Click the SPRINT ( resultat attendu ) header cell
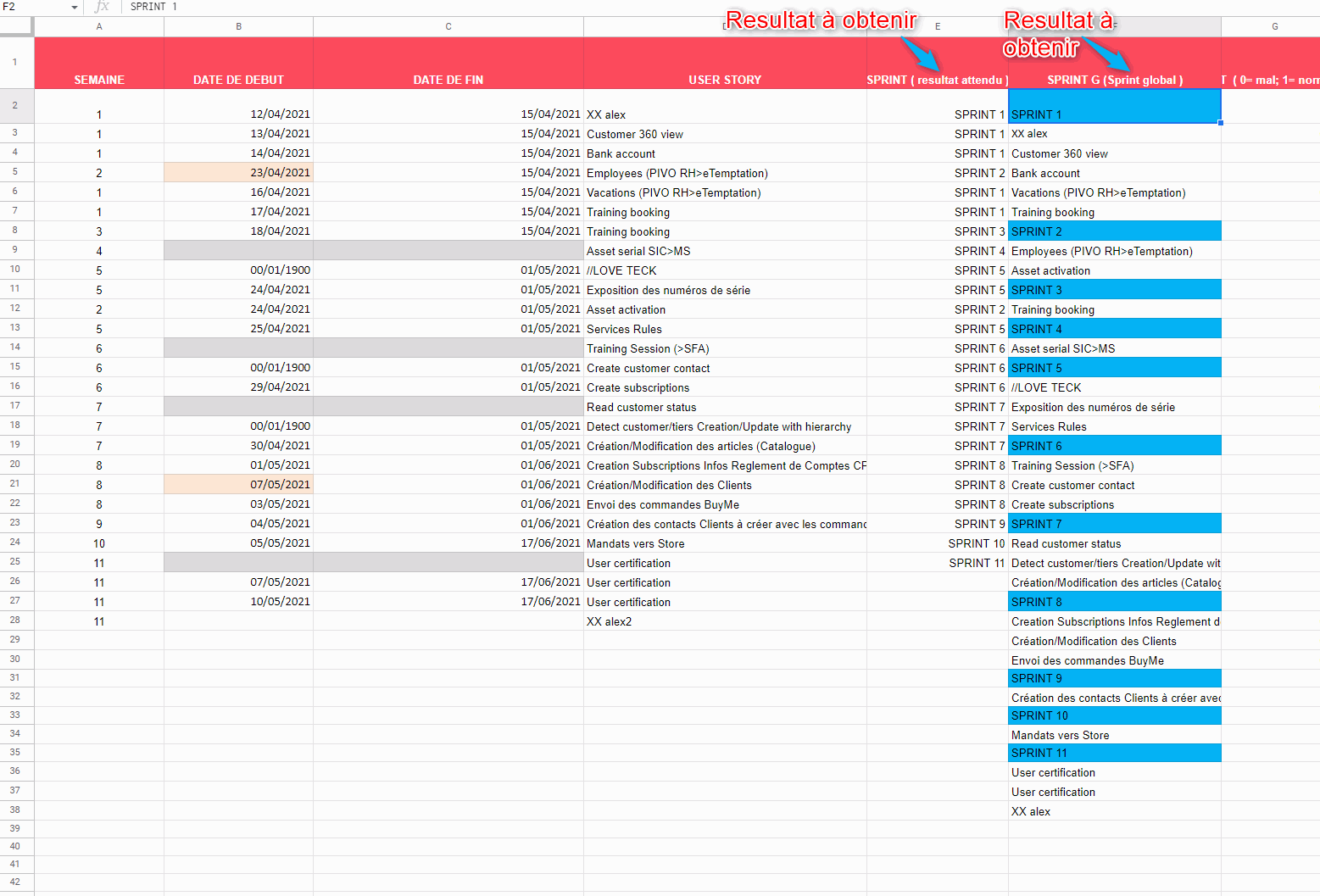1320x896 pixels. coord(938,64)
